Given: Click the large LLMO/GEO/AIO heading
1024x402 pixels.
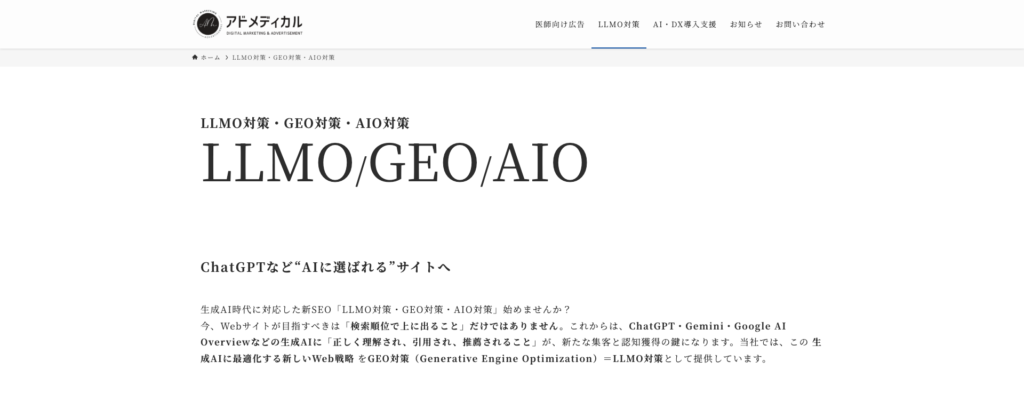Looking at the screenshot, I should tap(395, 163).
